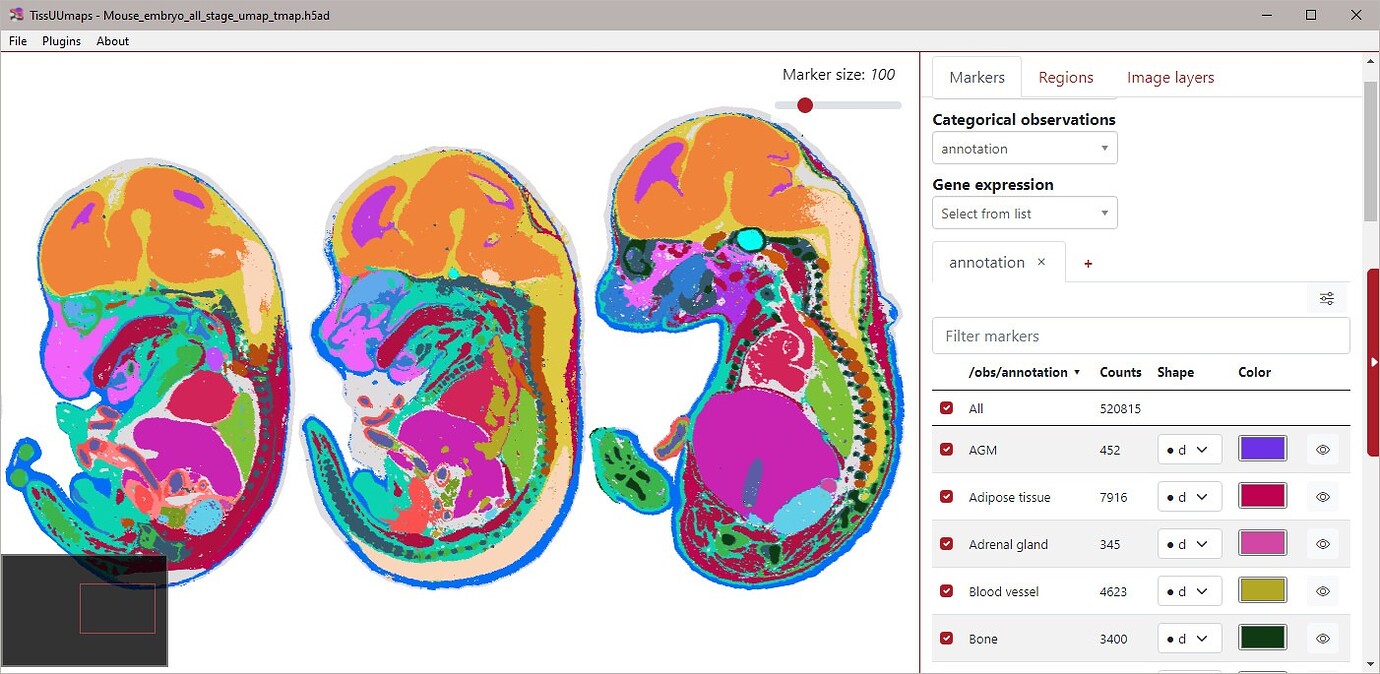Add a new marker tab with the plus icon
Screen dimensions: 1380x674
pyautogui.click(x=1087, y=262)
